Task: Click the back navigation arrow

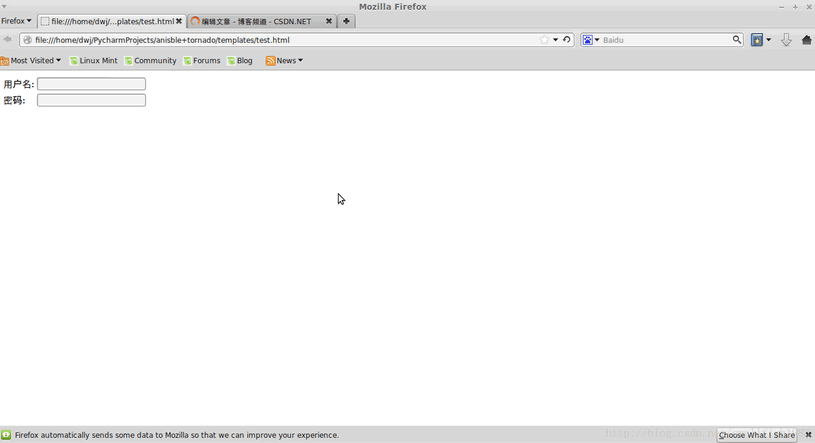Action: (8, 40)
